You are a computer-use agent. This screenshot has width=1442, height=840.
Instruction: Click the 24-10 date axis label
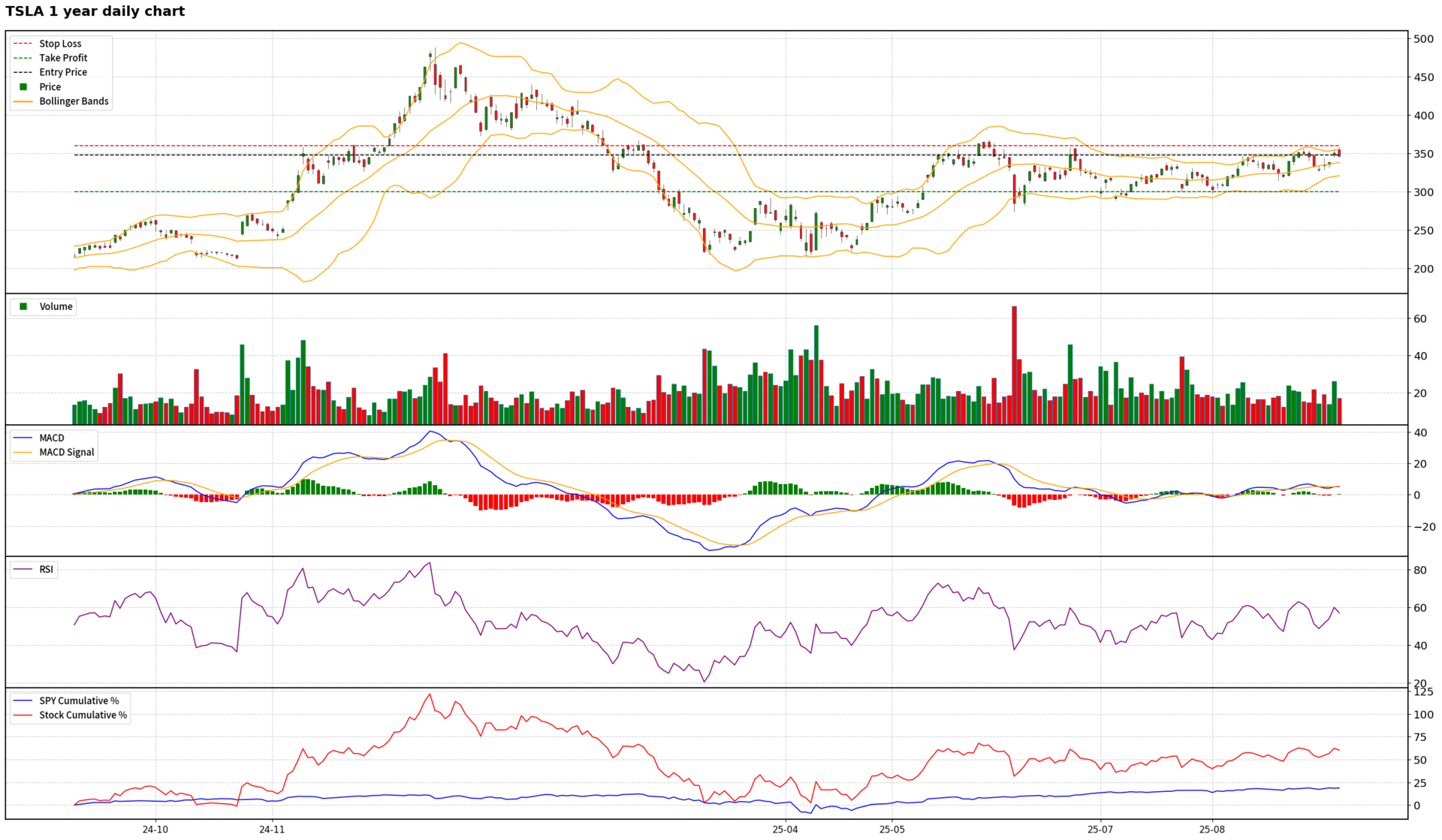[x=155, y=829]
